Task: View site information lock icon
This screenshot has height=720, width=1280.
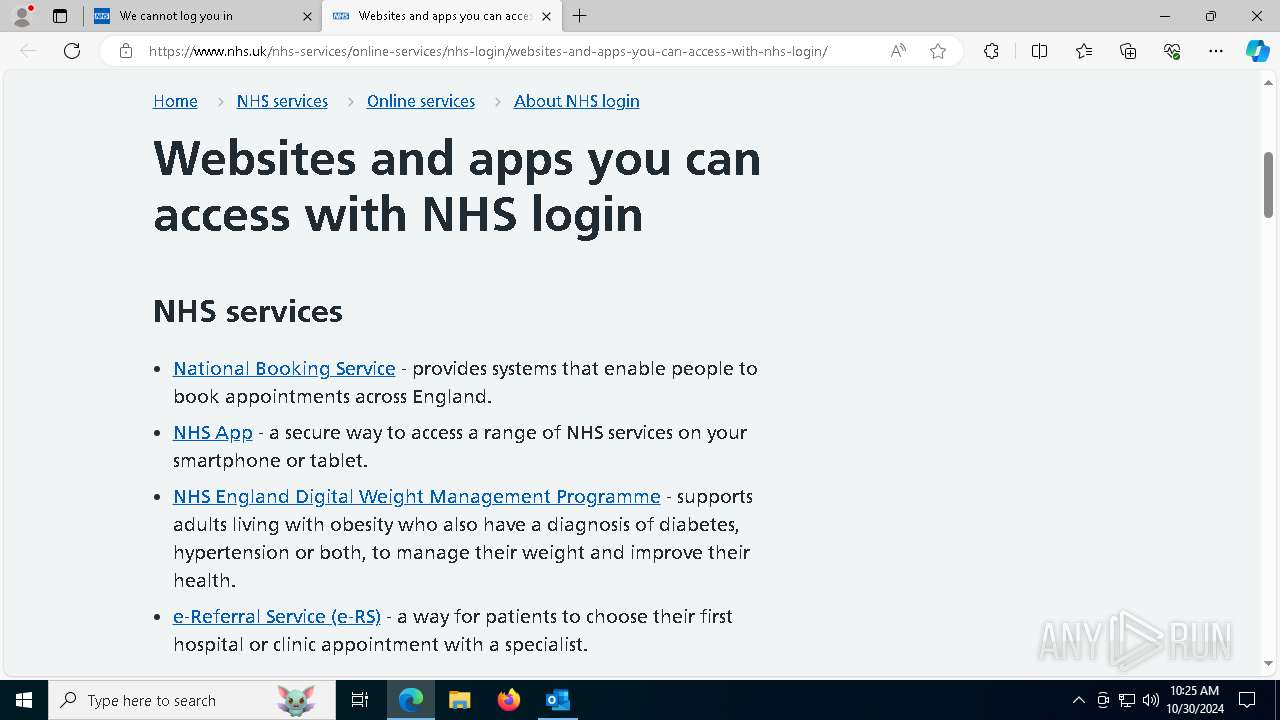Action: tap(126, 51)
